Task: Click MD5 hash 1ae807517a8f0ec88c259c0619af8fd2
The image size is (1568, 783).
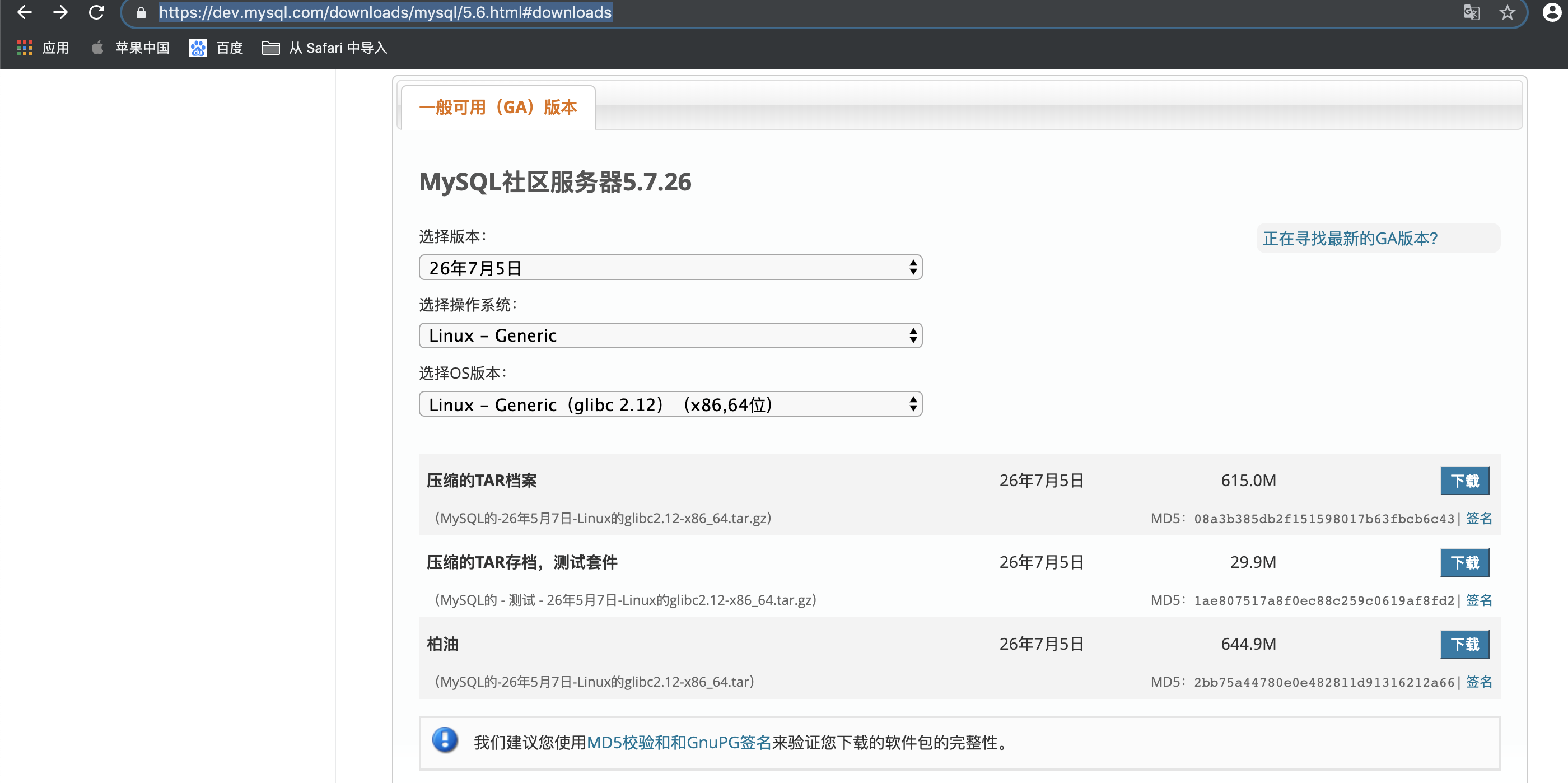Action: 1324,600
